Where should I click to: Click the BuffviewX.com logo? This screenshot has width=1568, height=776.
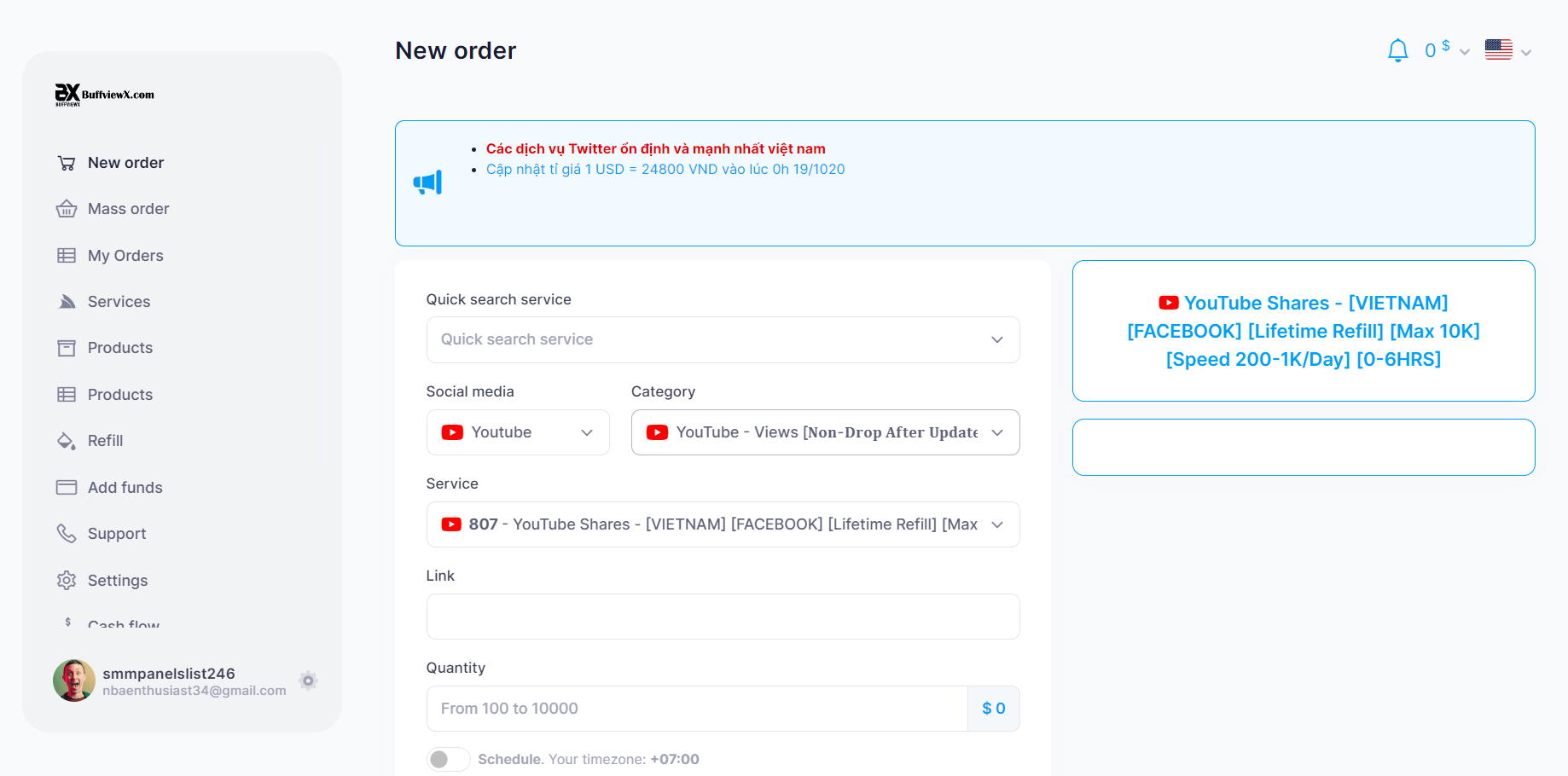105,95
